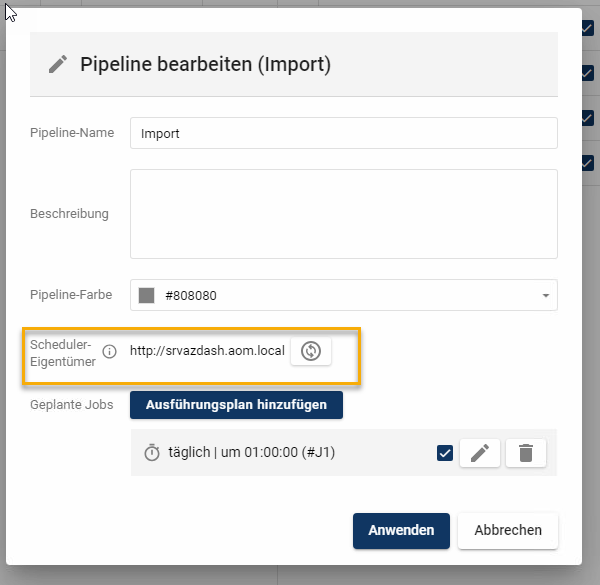Cancel with the Abbrechen button
This screenshot has height=585, width=600.
point(508,531)
